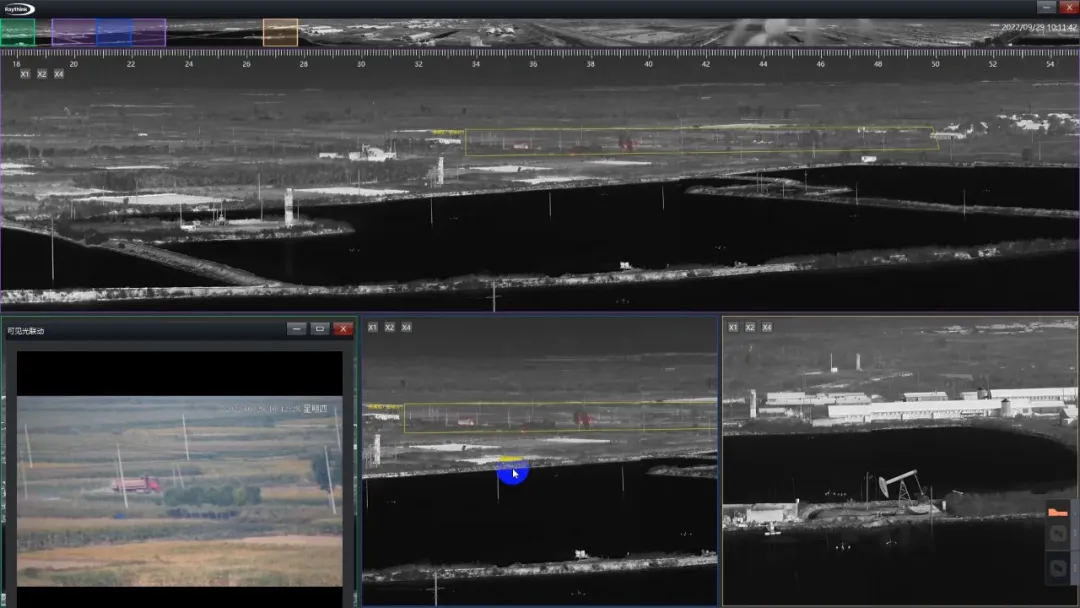Select X2 zoom in right thermal panel
Image resolution: width=1080 pixels, height=608 pixels.
coord(750,327)
